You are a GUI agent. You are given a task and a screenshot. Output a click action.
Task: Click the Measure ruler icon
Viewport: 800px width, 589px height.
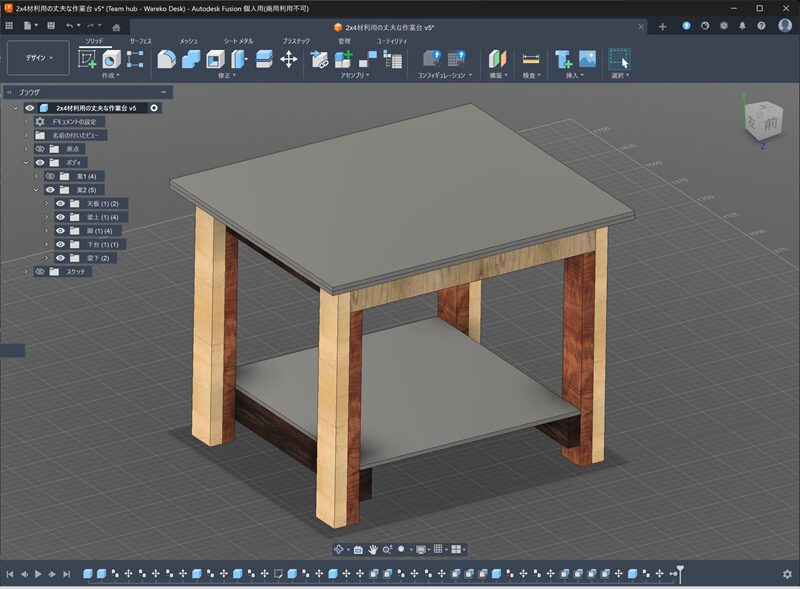point(531,59)
